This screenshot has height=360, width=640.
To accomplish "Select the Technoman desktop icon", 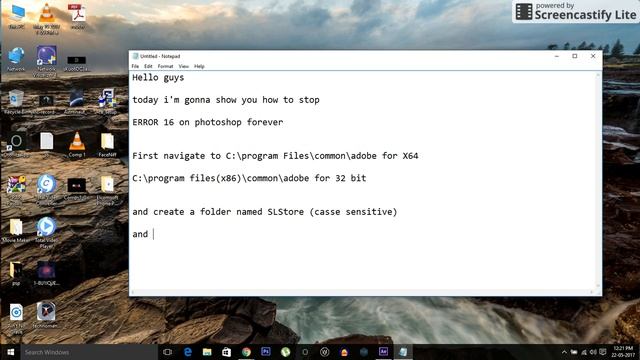I will [x=46, y=315].
